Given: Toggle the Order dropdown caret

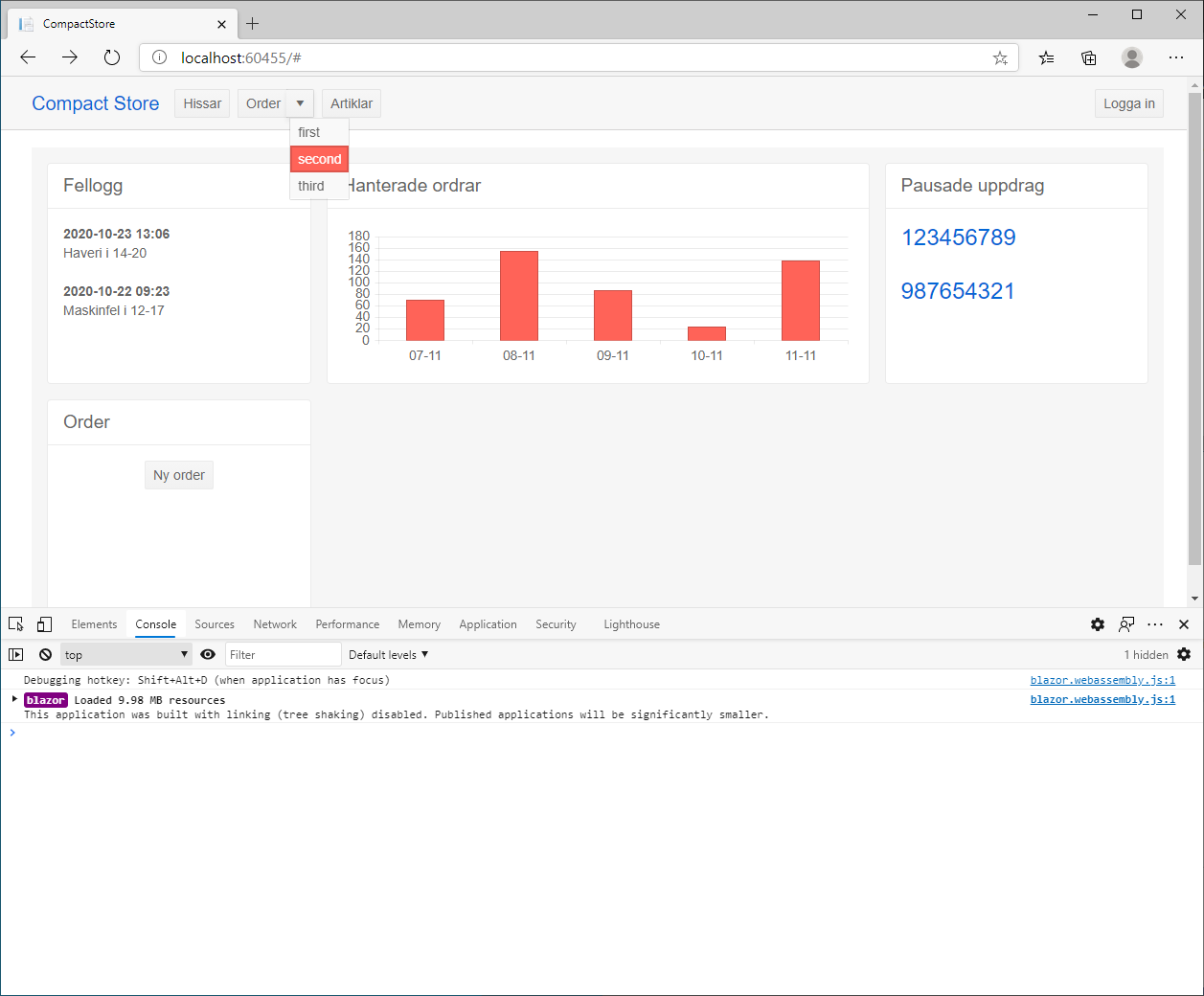Looking at the screenshot, I should (300, 103).
